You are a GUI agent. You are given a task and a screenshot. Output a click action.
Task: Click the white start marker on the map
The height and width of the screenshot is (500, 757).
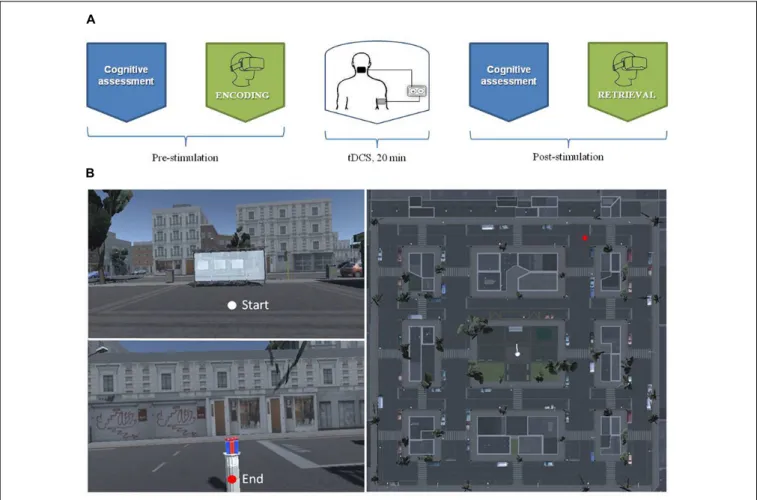pos(518,353)
